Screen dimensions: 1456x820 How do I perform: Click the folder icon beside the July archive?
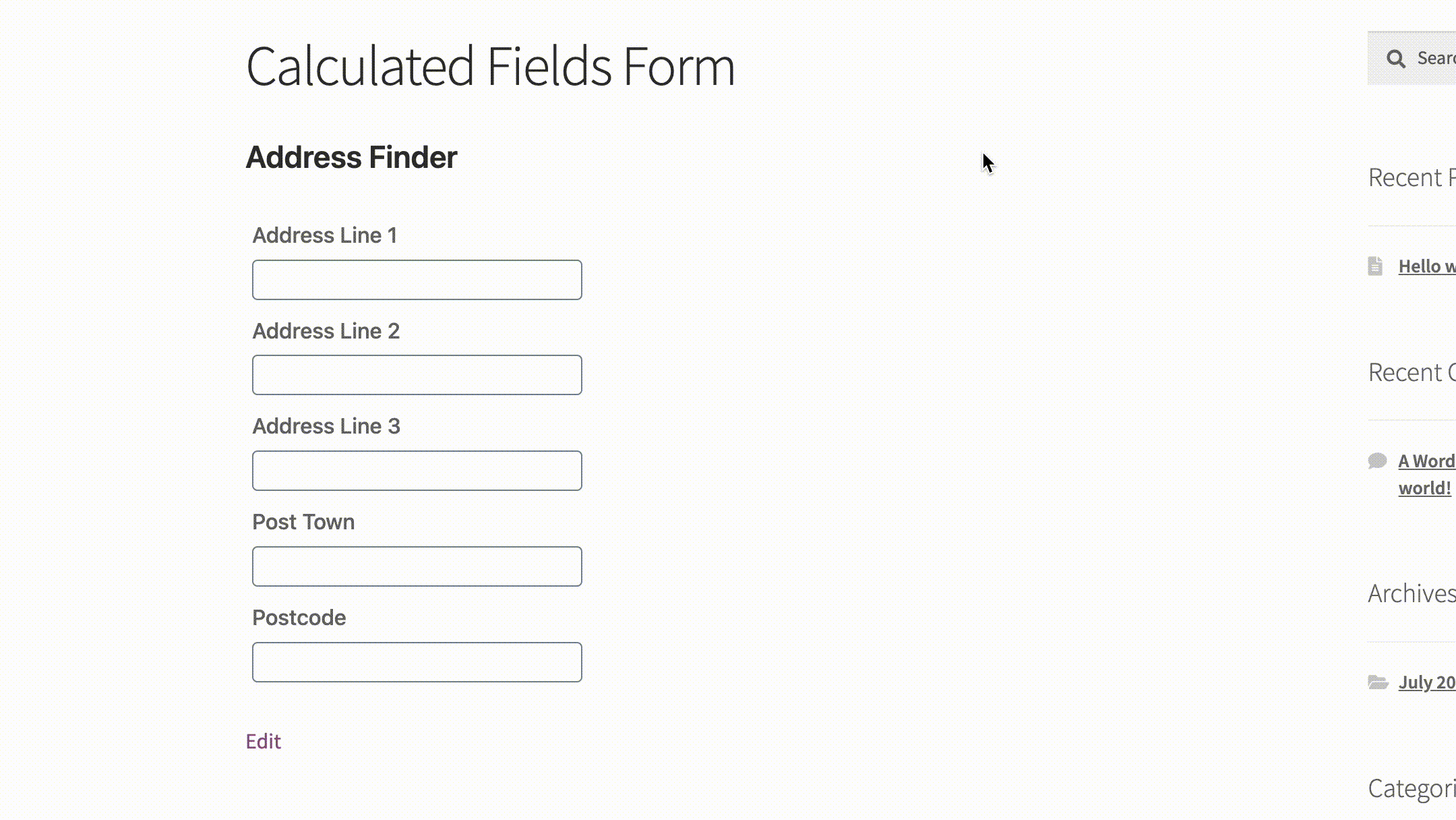tap(1377, 682)
